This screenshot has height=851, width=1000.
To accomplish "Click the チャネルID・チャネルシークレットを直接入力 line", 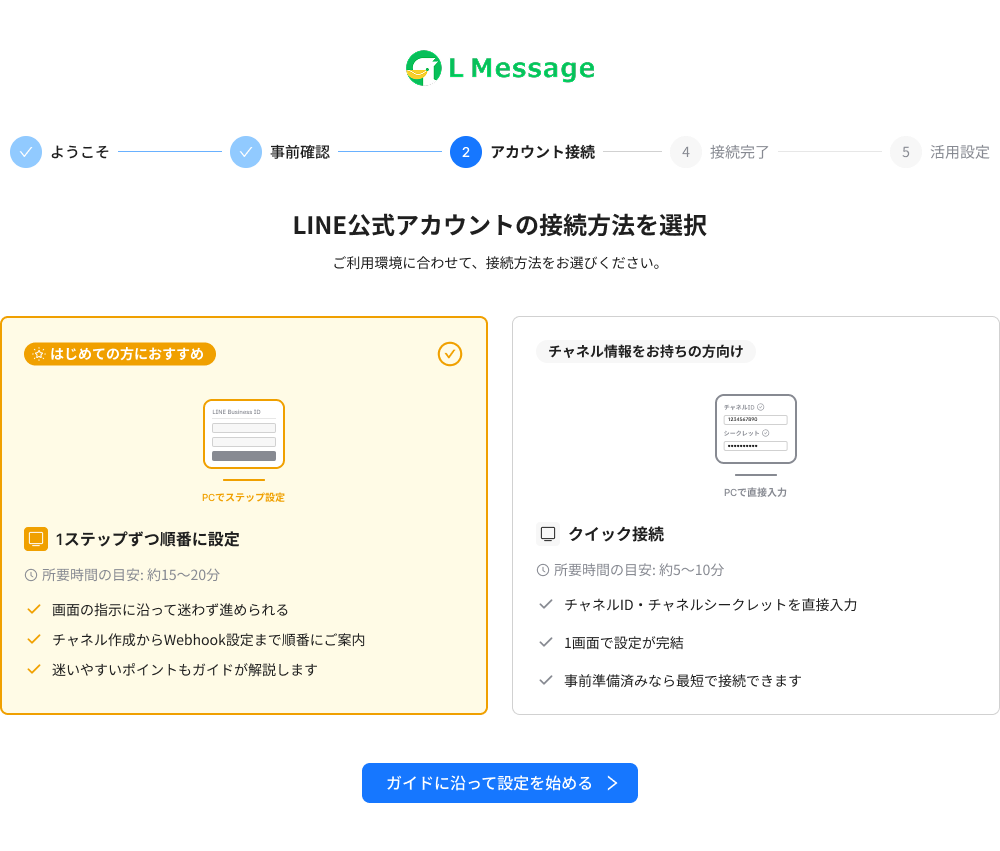I will coord(710,605).
